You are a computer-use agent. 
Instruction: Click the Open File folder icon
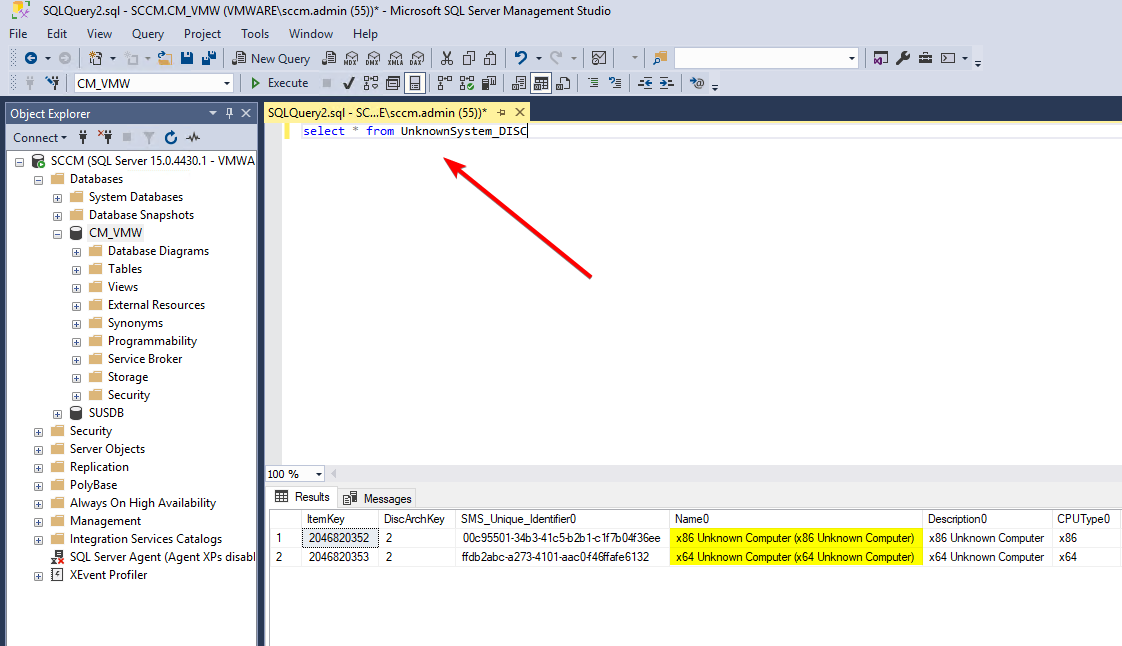[x=164, y=59]
